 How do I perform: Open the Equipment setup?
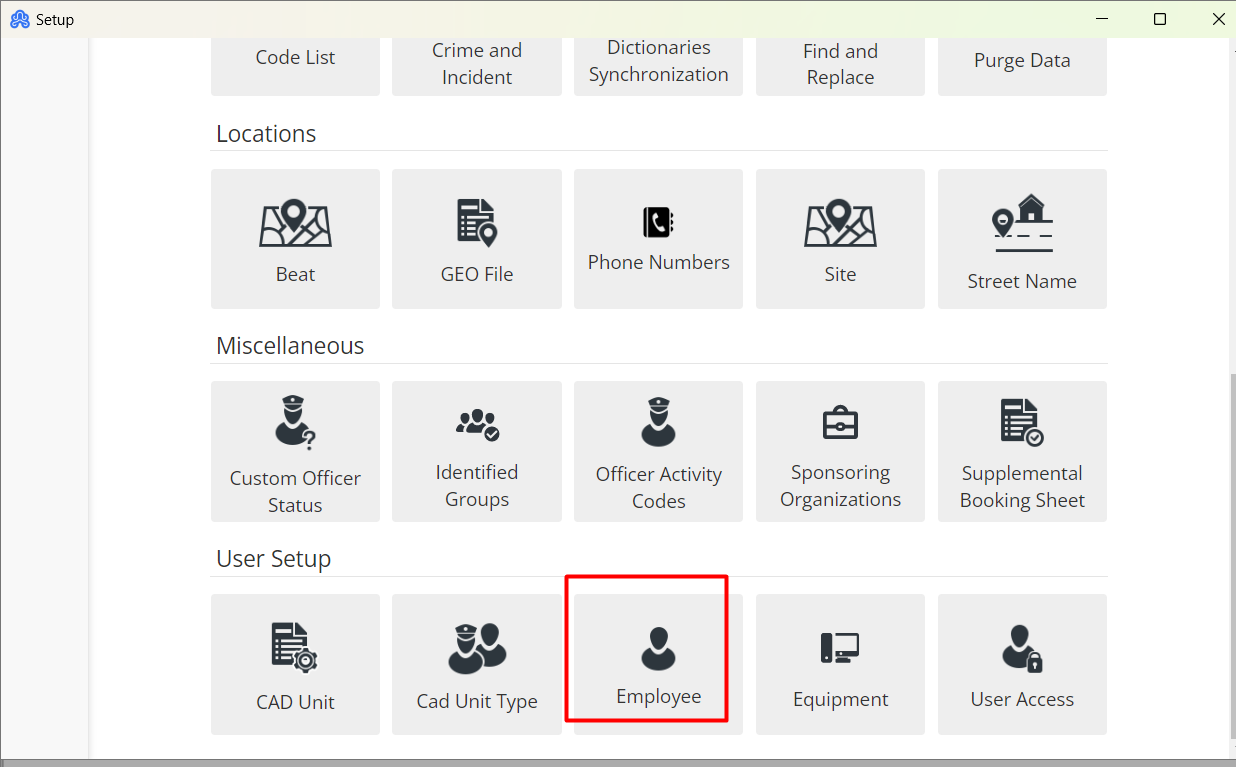click(840, 664)
